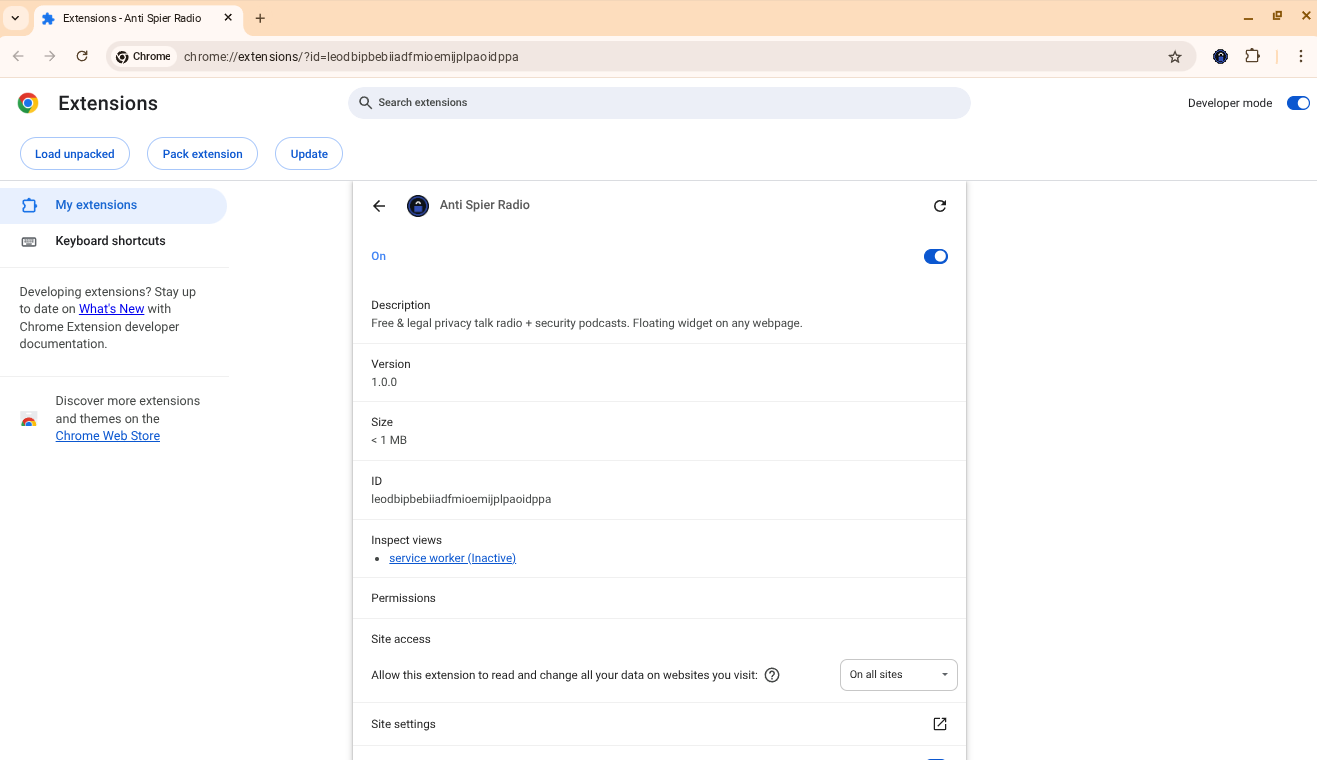Click the Anti Spier Radio logo icon

pyautogui.click(x=418, y=206)
